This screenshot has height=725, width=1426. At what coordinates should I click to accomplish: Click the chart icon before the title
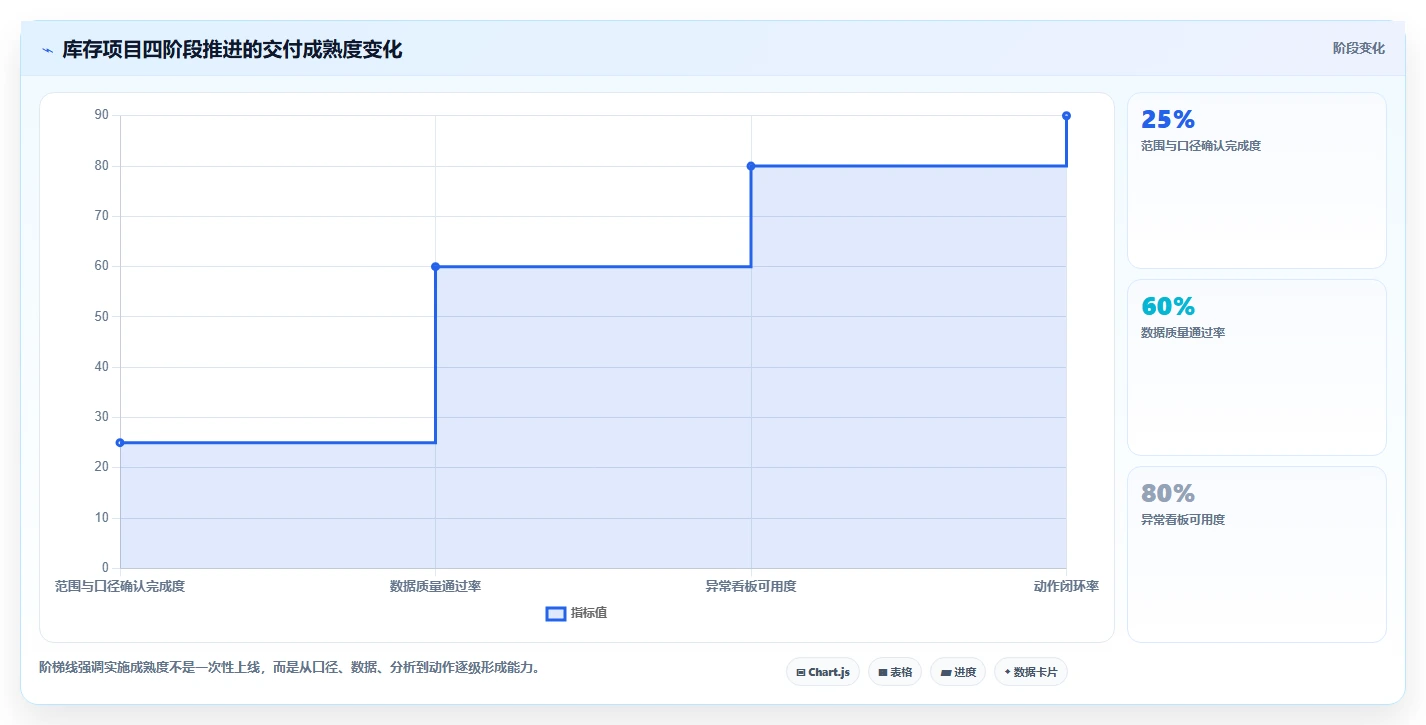point(47,49)
